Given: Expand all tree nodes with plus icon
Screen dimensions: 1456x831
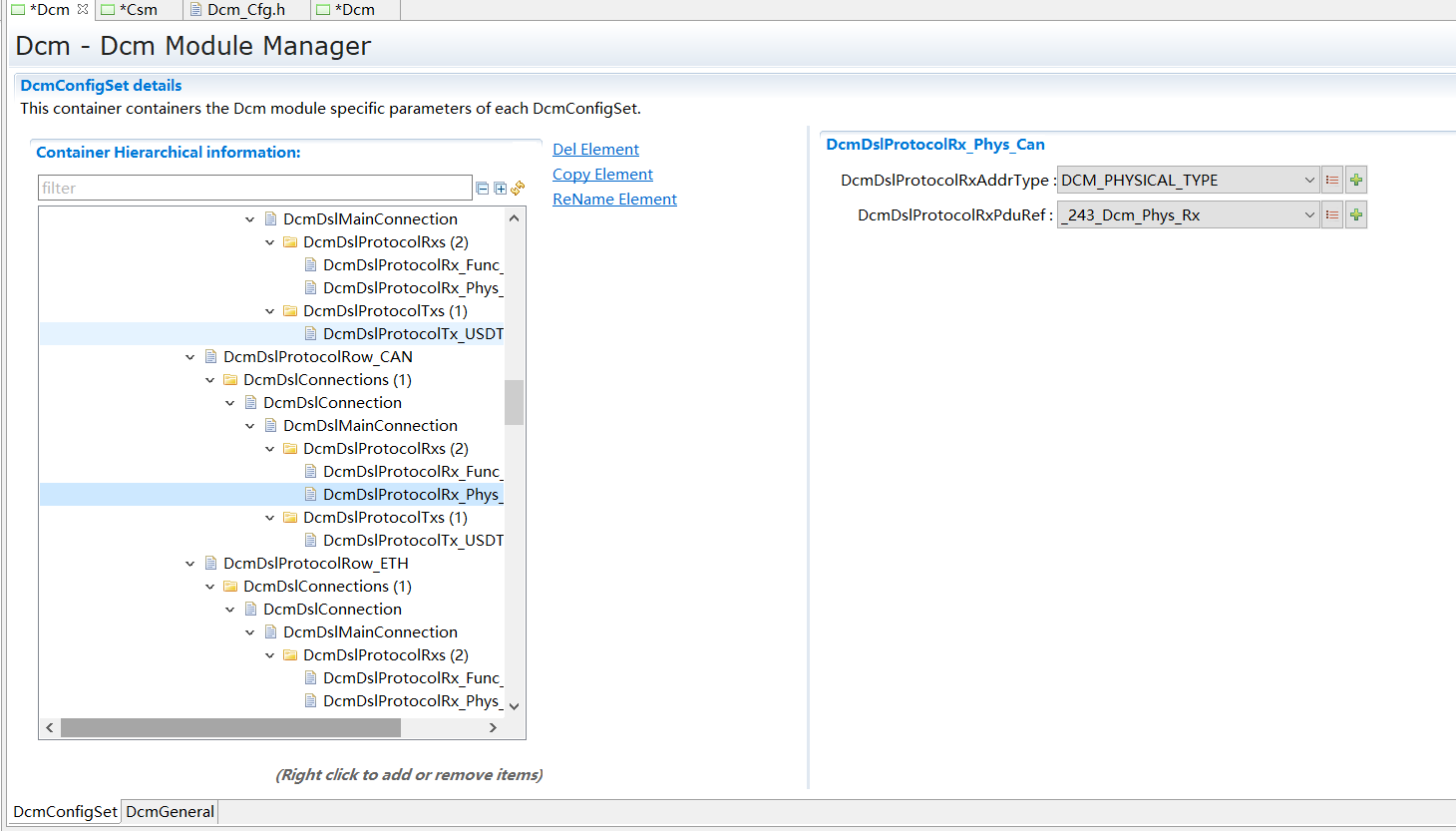Looking at the screenshot, I should pos(500,188).
